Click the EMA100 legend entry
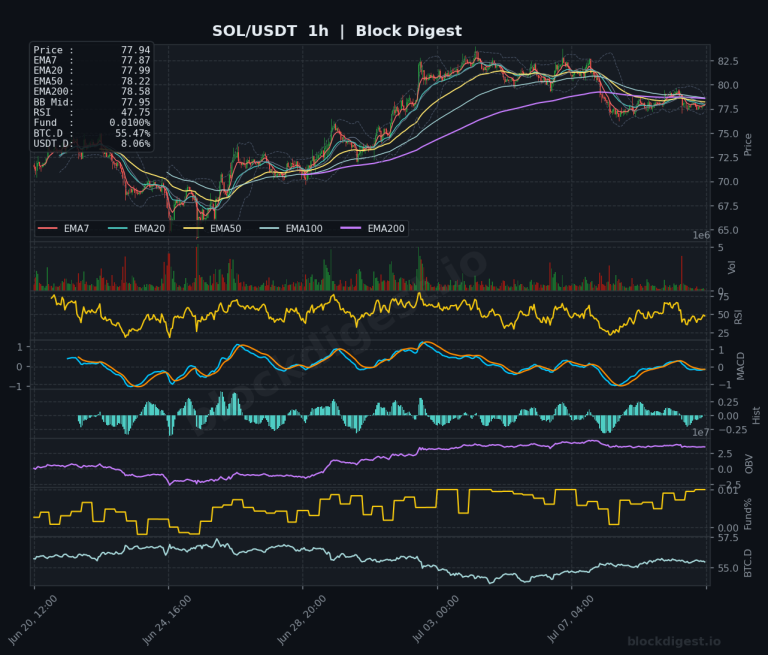 point(291,228)
